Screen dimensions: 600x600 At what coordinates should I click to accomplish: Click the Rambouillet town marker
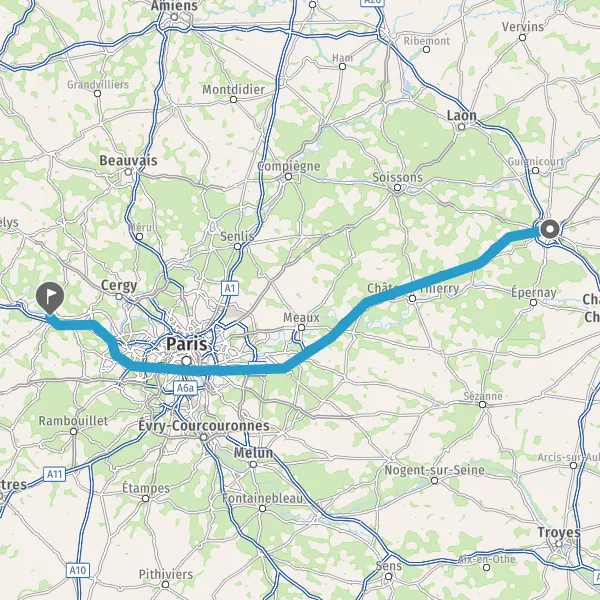click(x=73, y=432)
